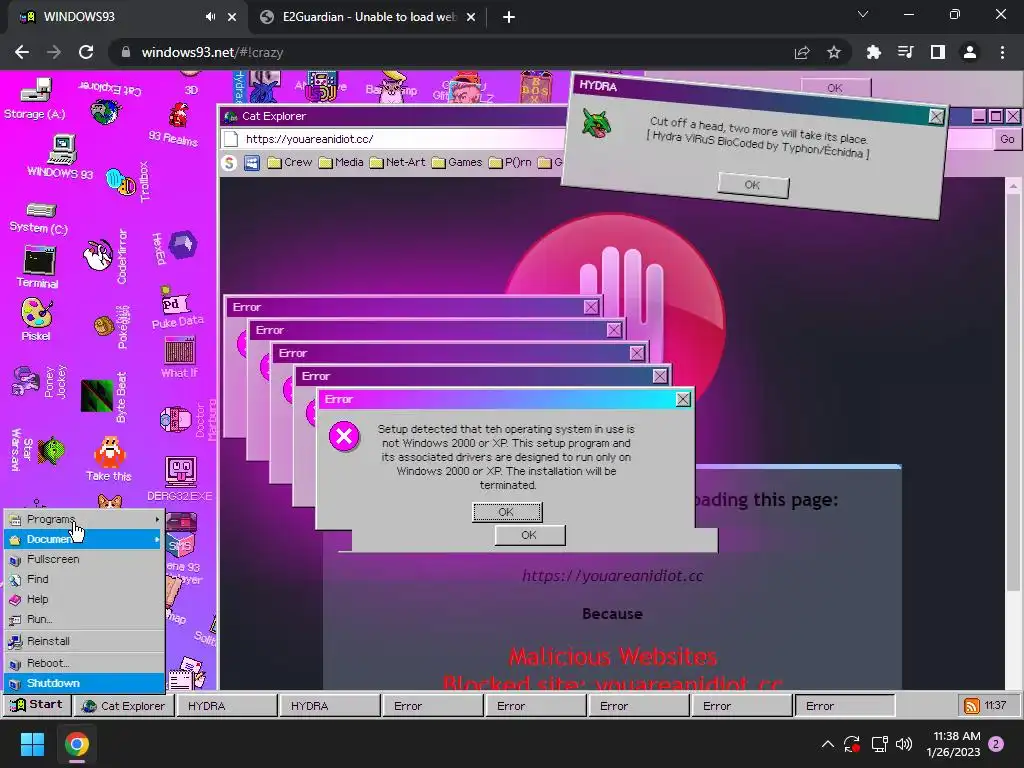Launch the 93 Realms icon
Image resolution: width=1024 pixels, height=768 pixels.
tap(176, 124)
